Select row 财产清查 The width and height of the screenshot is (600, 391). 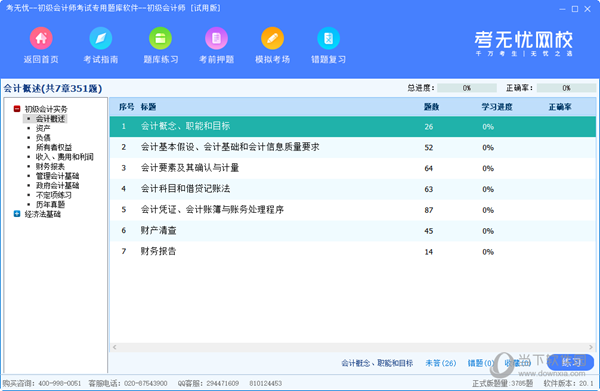[x=352, y=231]
